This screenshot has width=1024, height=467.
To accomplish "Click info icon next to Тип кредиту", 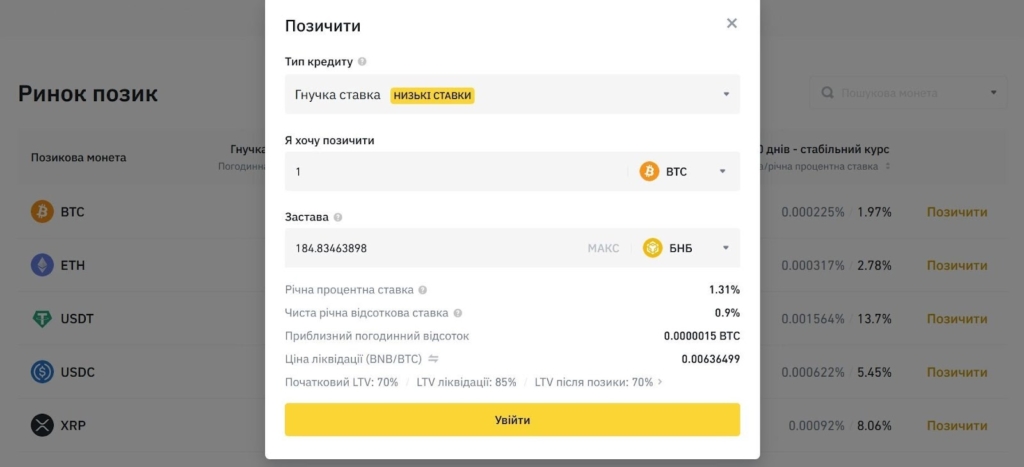I will [362, 62].
